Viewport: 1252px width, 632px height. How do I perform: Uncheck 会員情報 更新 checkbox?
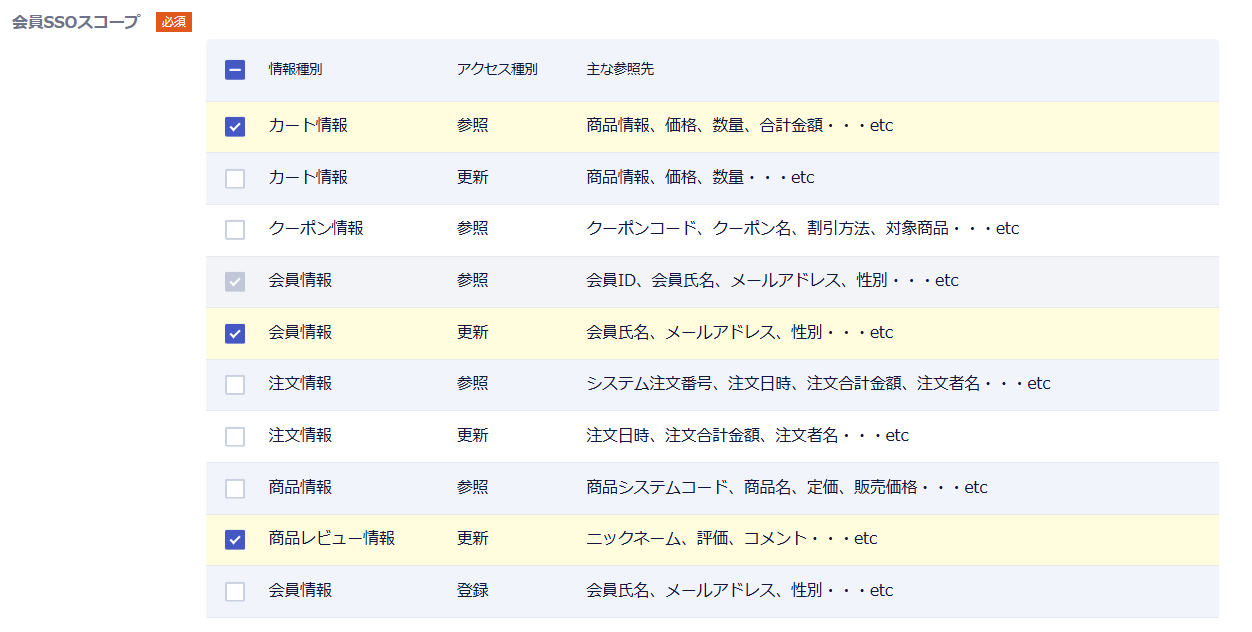coord(235,334)
